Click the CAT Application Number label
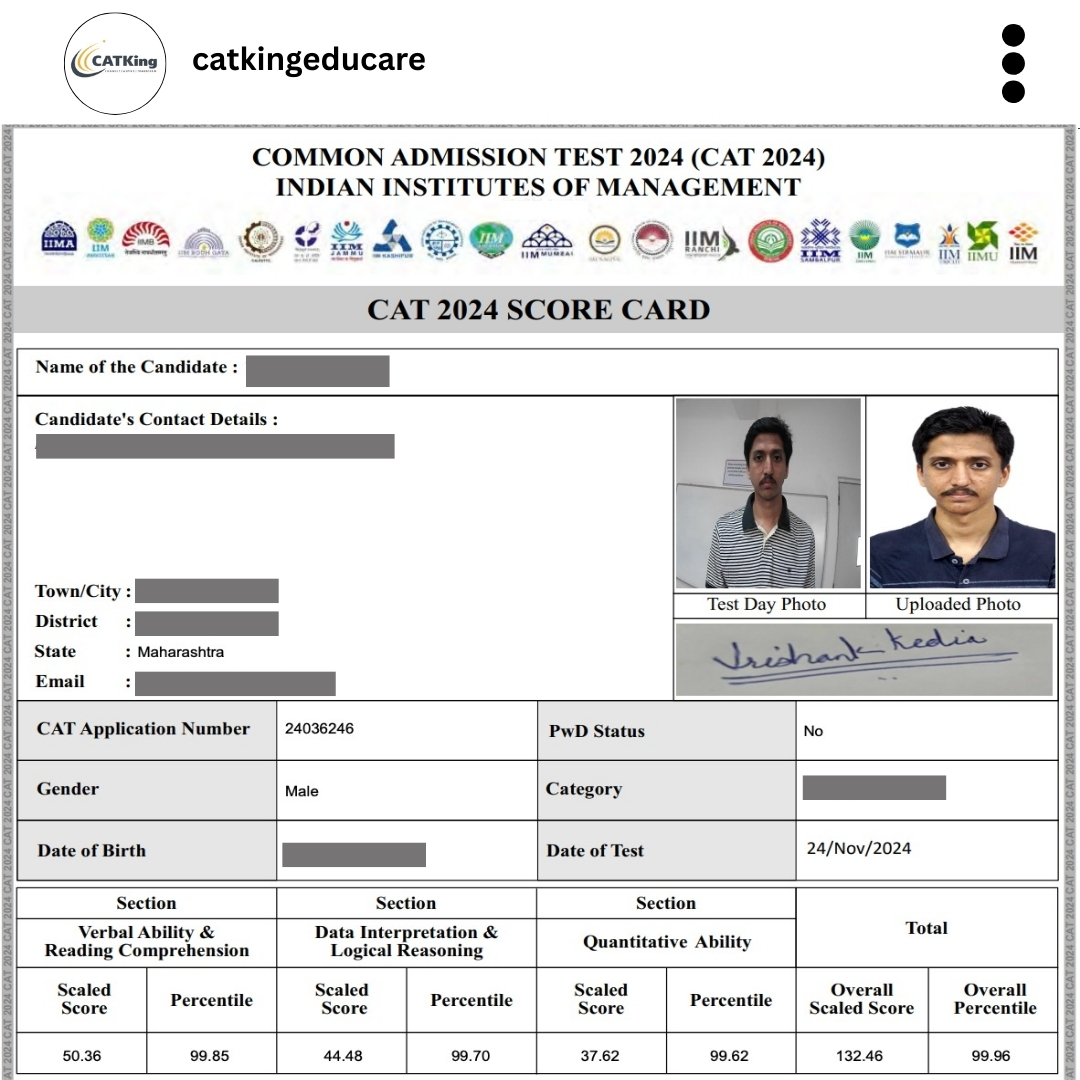This screenshot has height=1080, width=1080. [143, 729]
